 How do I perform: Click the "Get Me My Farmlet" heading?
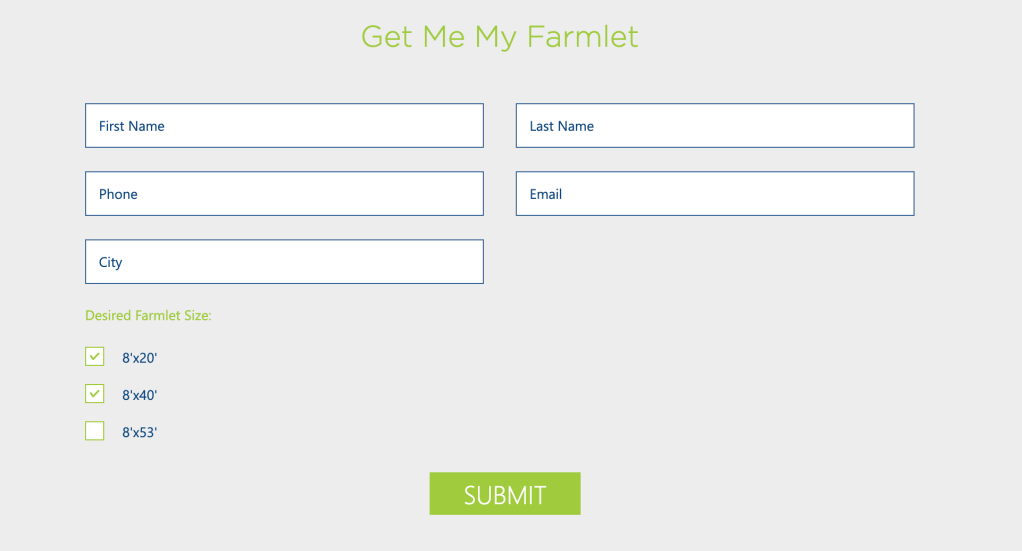[x=500, y=37]
